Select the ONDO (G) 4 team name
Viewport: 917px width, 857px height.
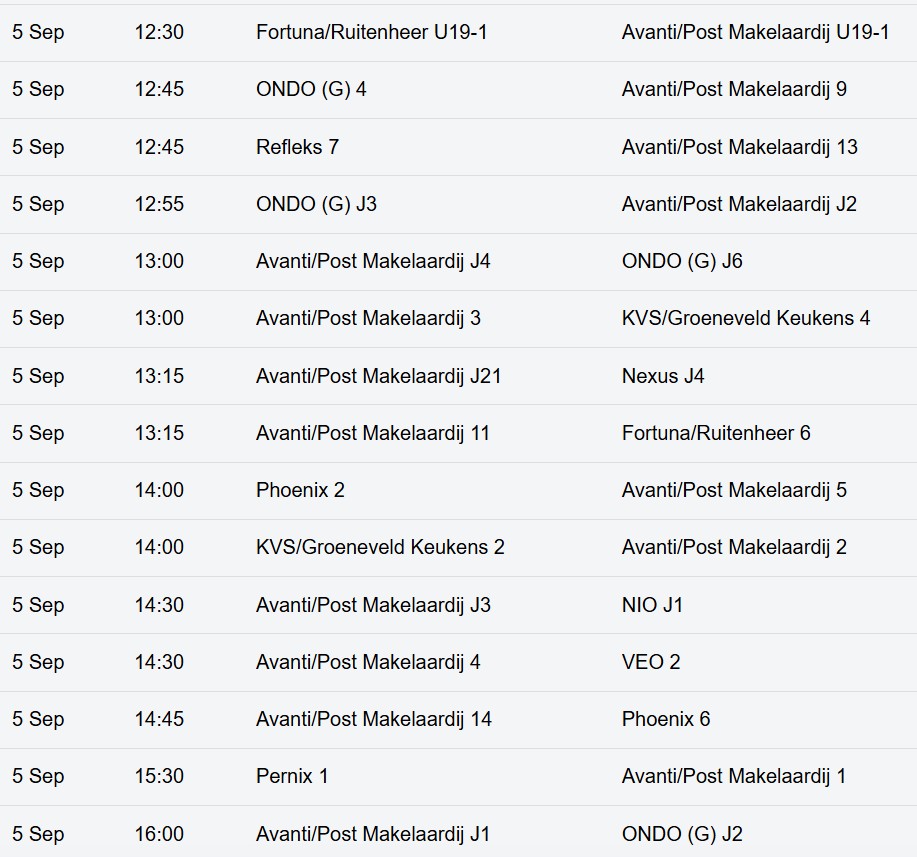(311, 90)
